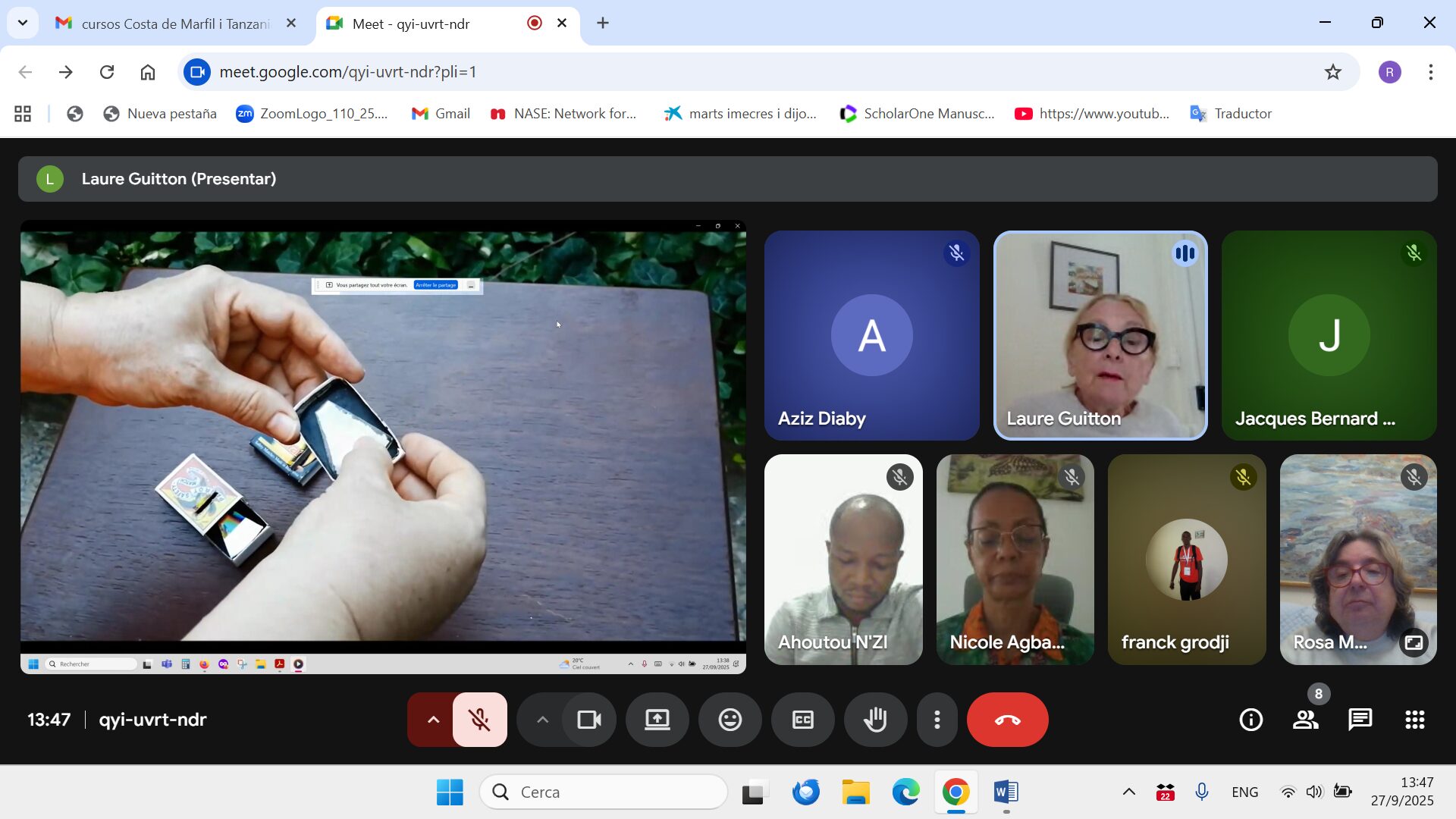The image size is (1456, 819).
Task: Start presenting your screen
Action: tap(657, 720)
